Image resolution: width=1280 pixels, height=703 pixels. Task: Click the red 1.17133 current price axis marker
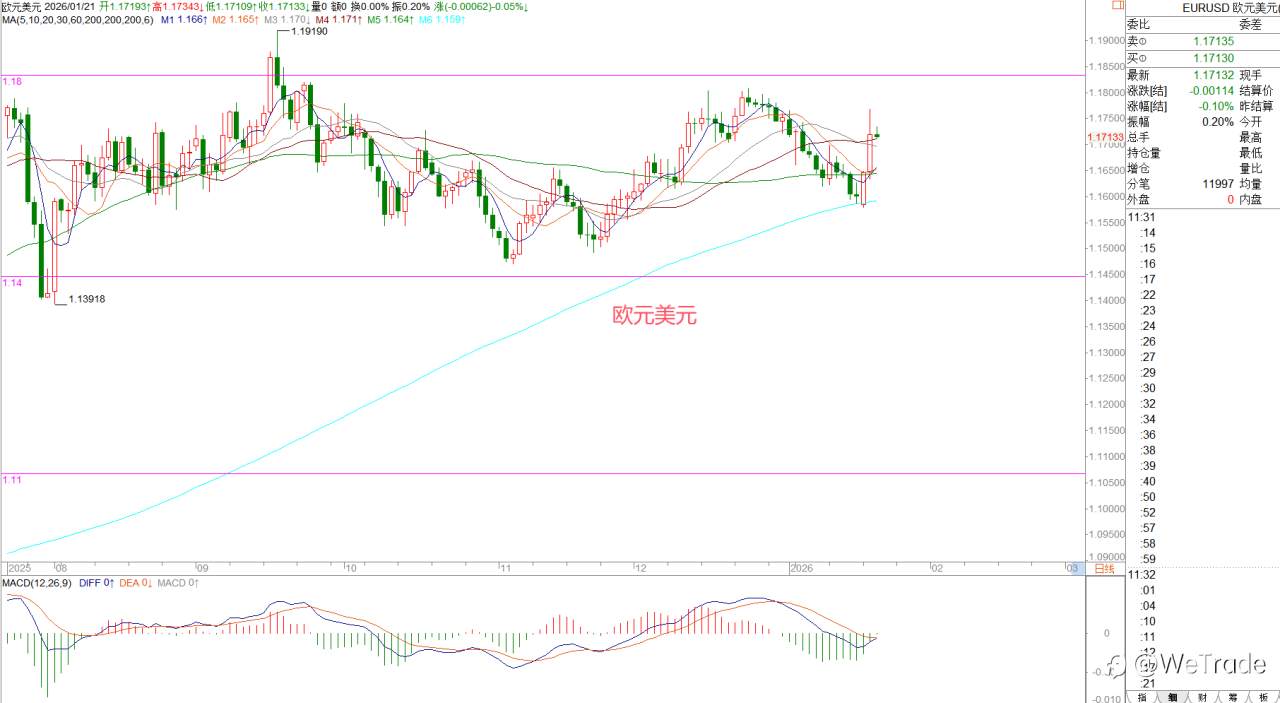click(x=1105, y=136)
